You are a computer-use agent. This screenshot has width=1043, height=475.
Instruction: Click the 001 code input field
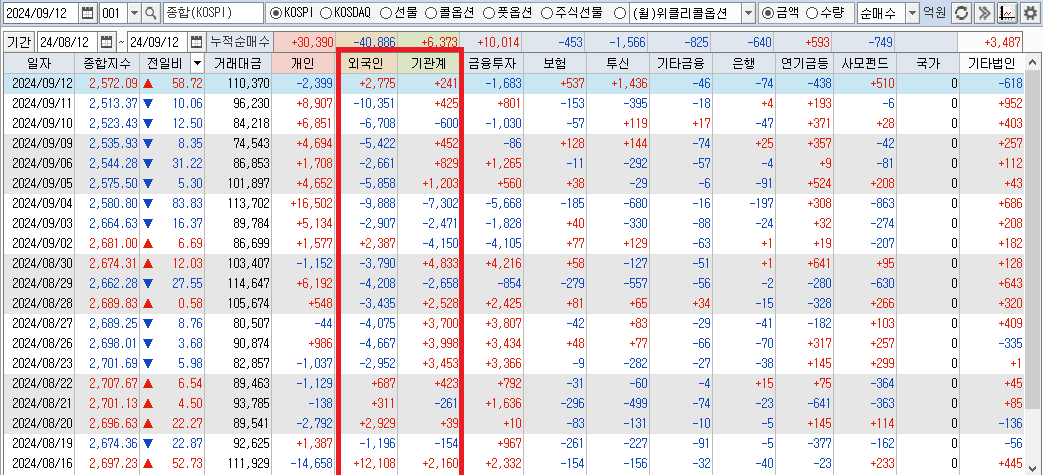(112, 13)
